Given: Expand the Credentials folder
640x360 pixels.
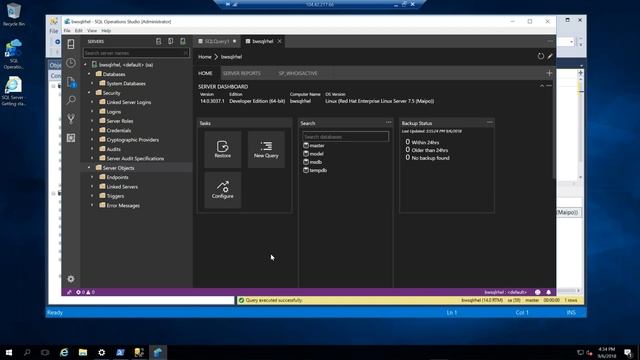Looking at the screenshot, I should pyautogui.click(x=93, y=130).
